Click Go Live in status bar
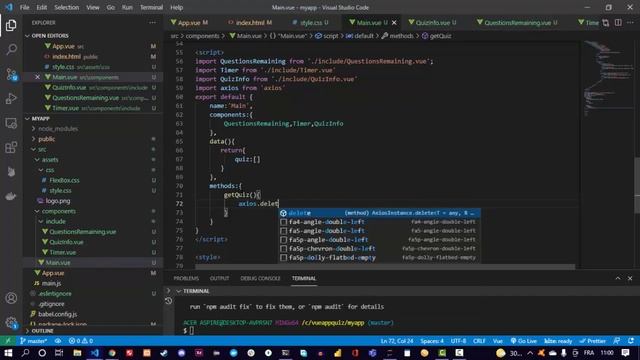640x360 pixels. pos(524,341)
